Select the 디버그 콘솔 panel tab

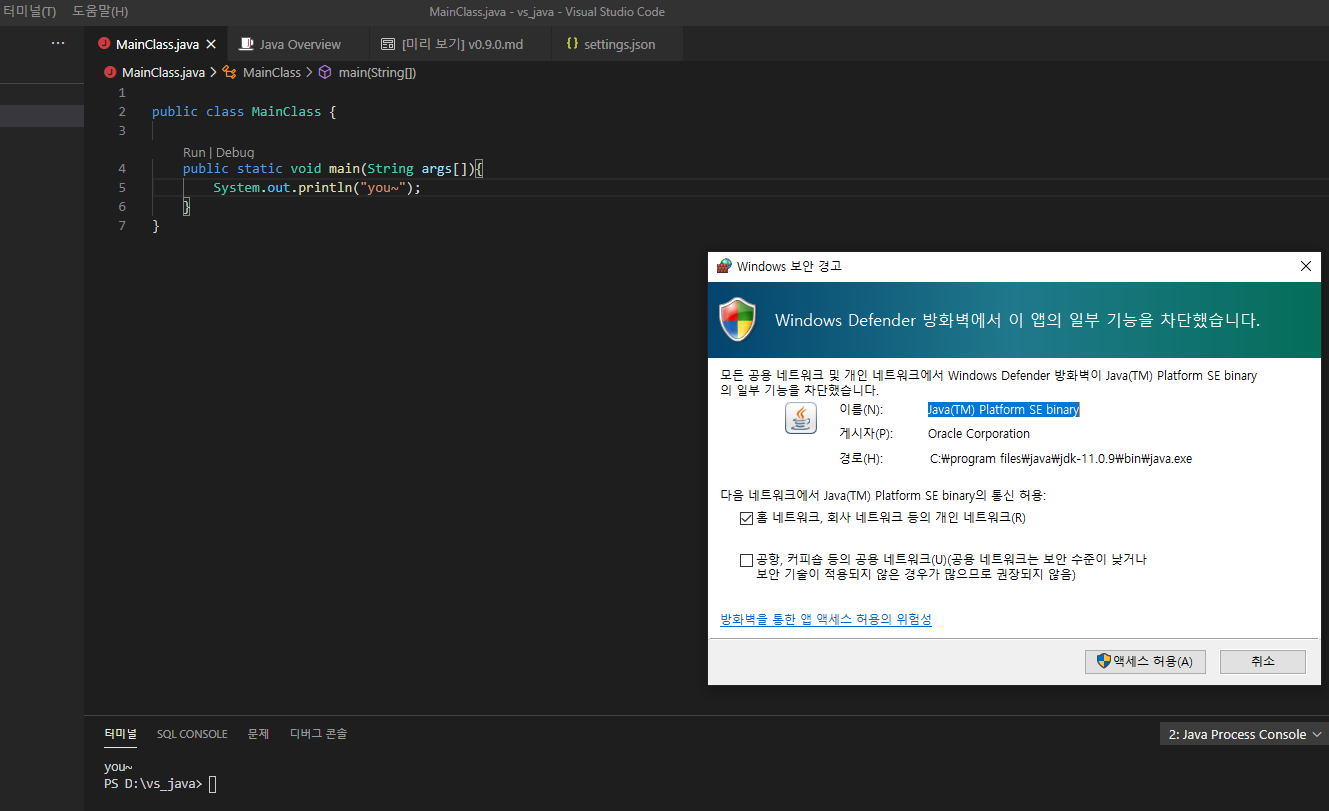pos(318,734)
